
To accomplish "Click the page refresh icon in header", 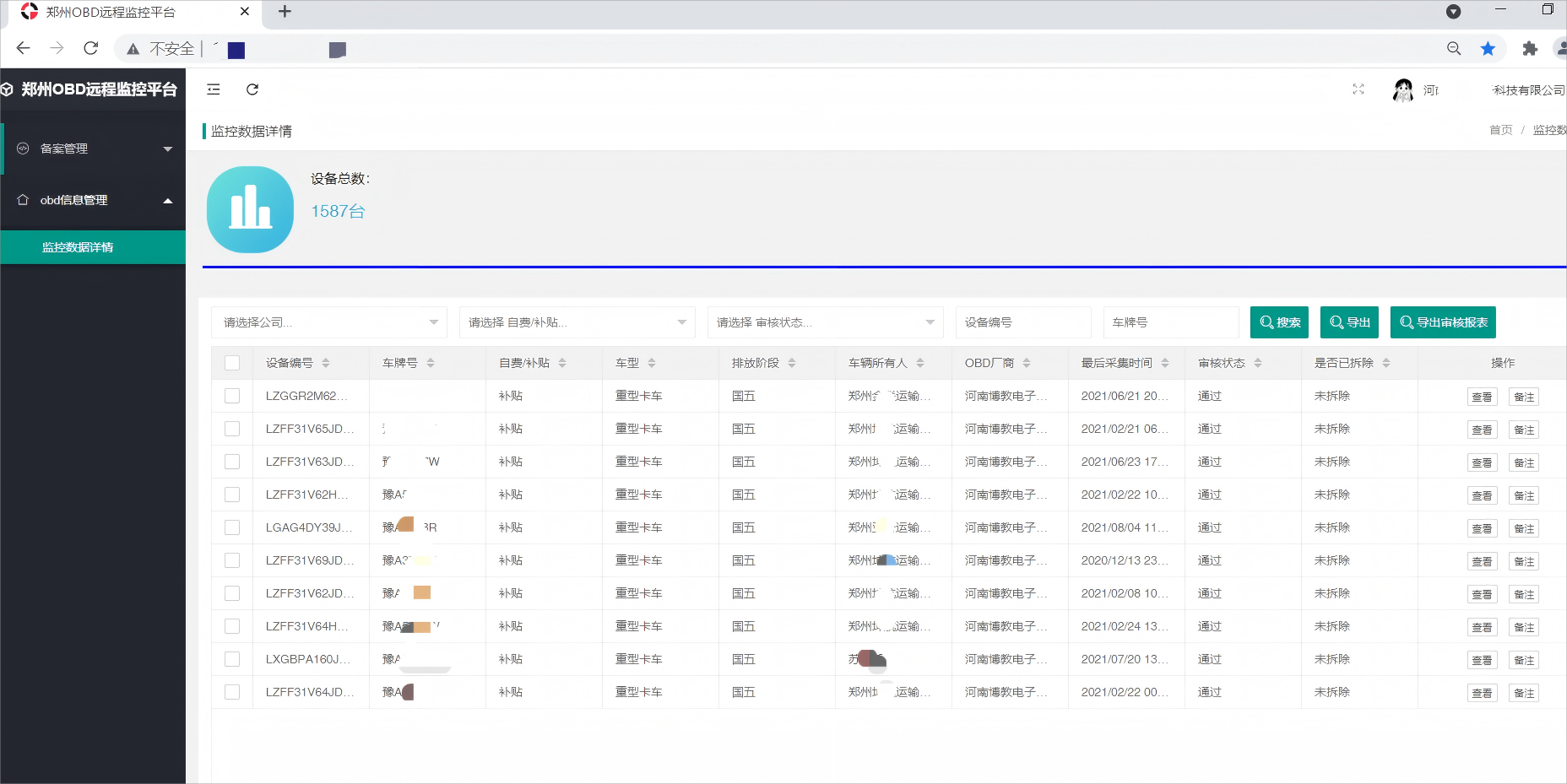I will (252, 89).
